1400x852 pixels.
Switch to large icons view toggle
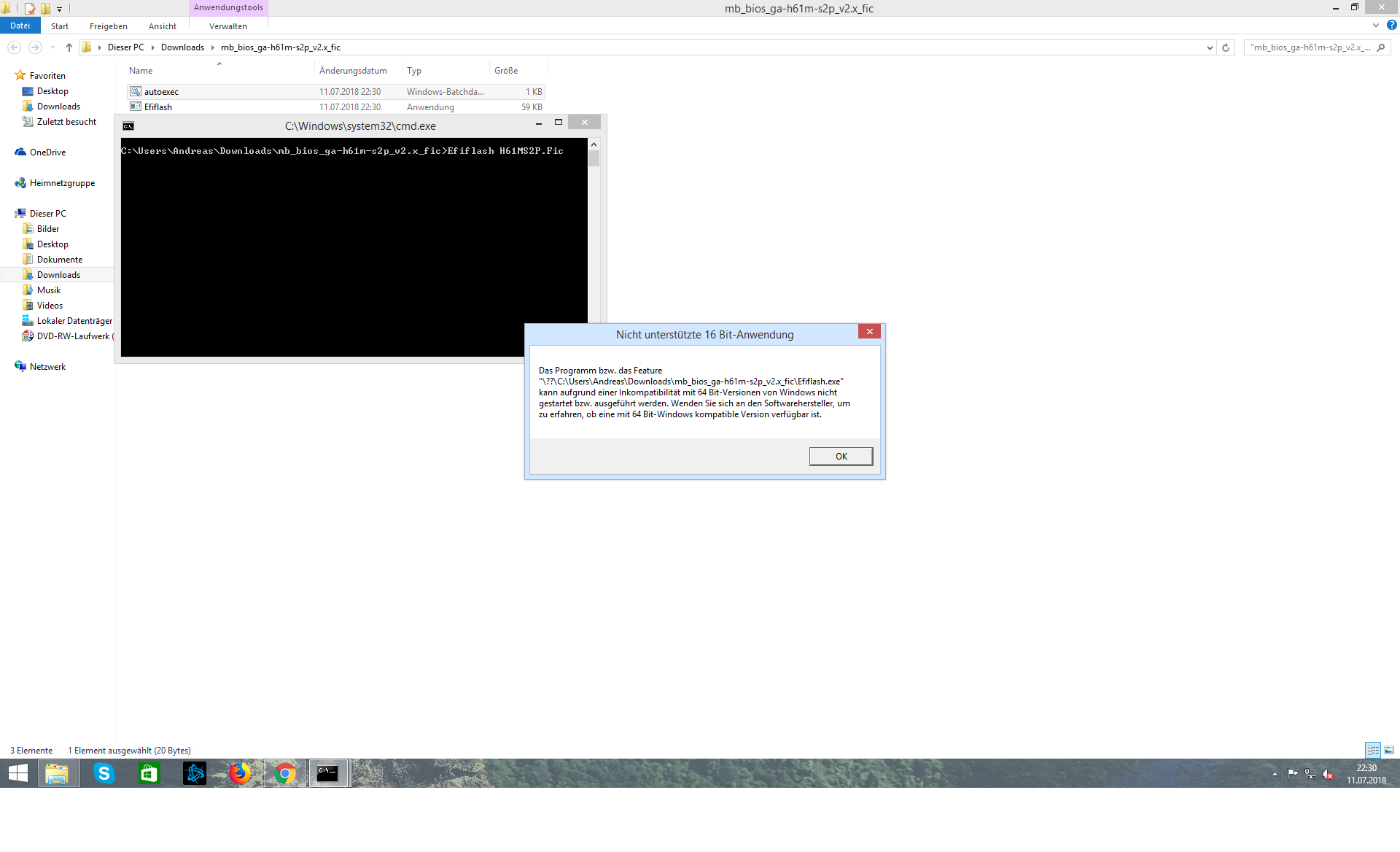pyautogui.click(x=1389, y=750)
